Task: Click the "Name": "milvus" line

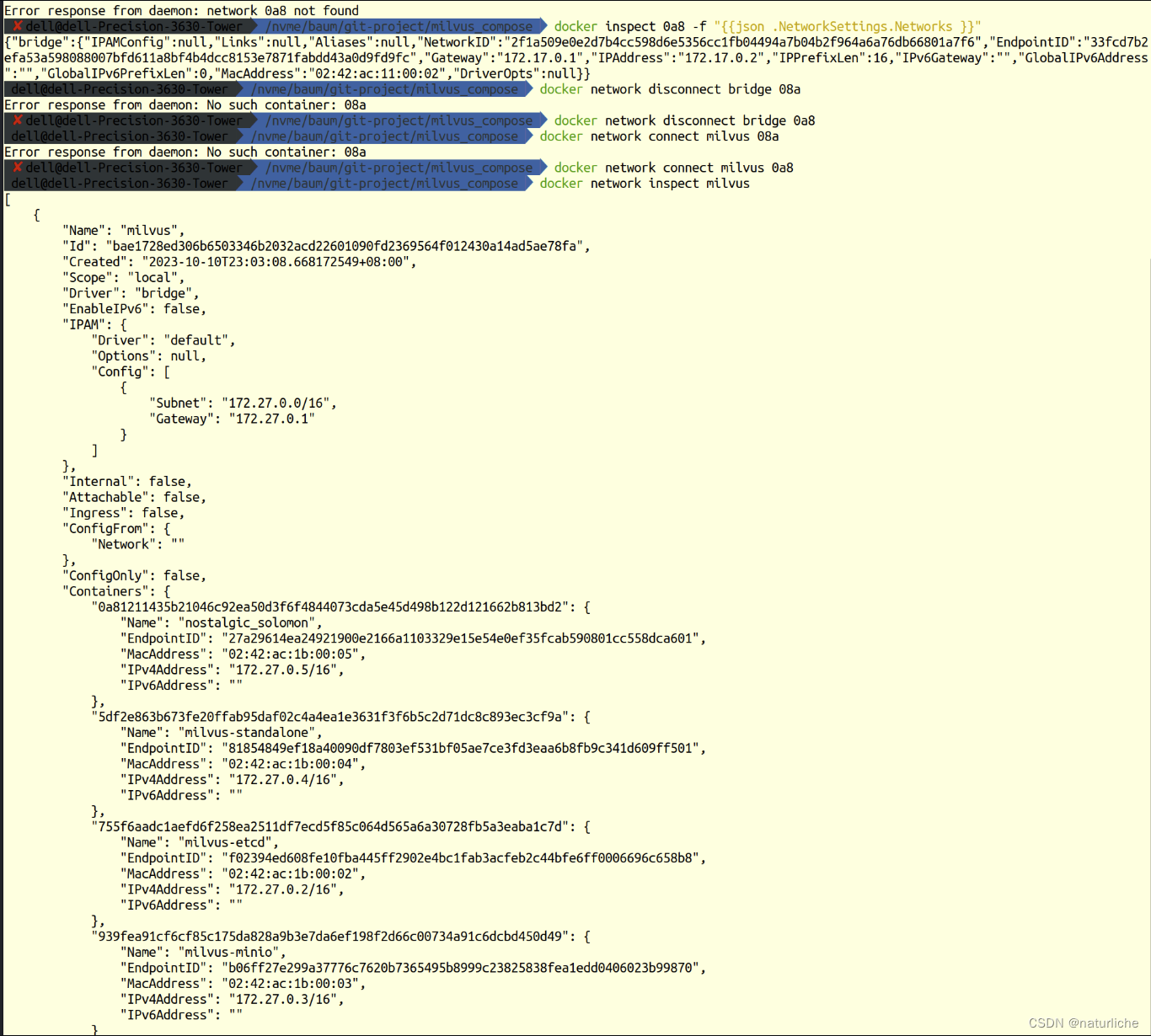Action: [x=123, y=231]
